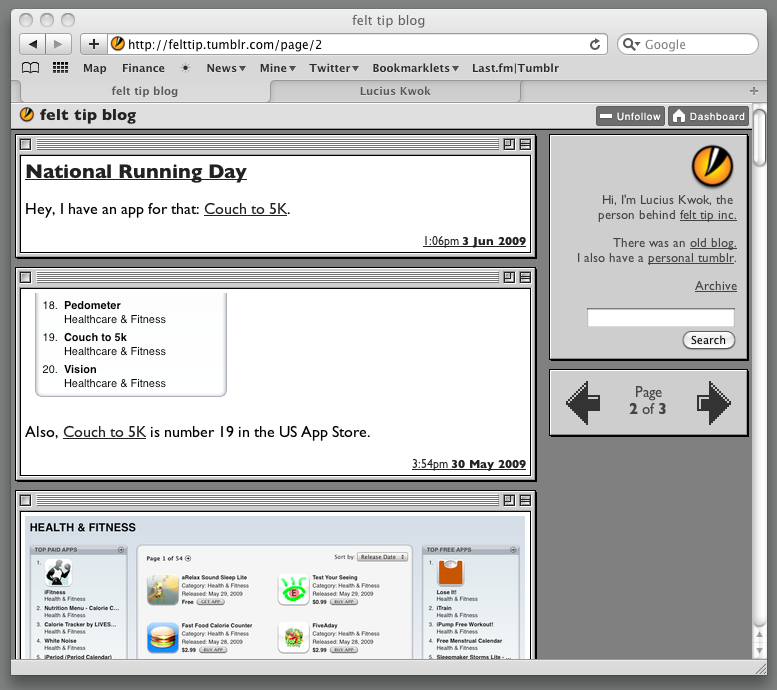Open the Archive link in sidebar
This screenshot has width=777, height=690.
pos(715,286)
